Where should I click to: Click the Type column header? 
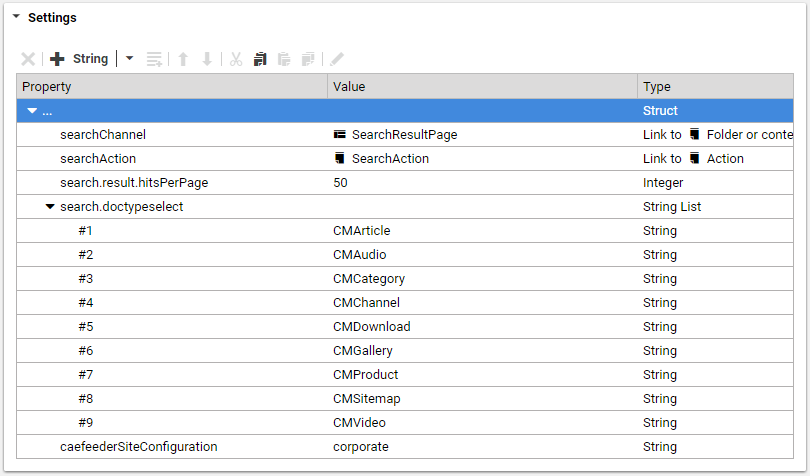[715, 86]
